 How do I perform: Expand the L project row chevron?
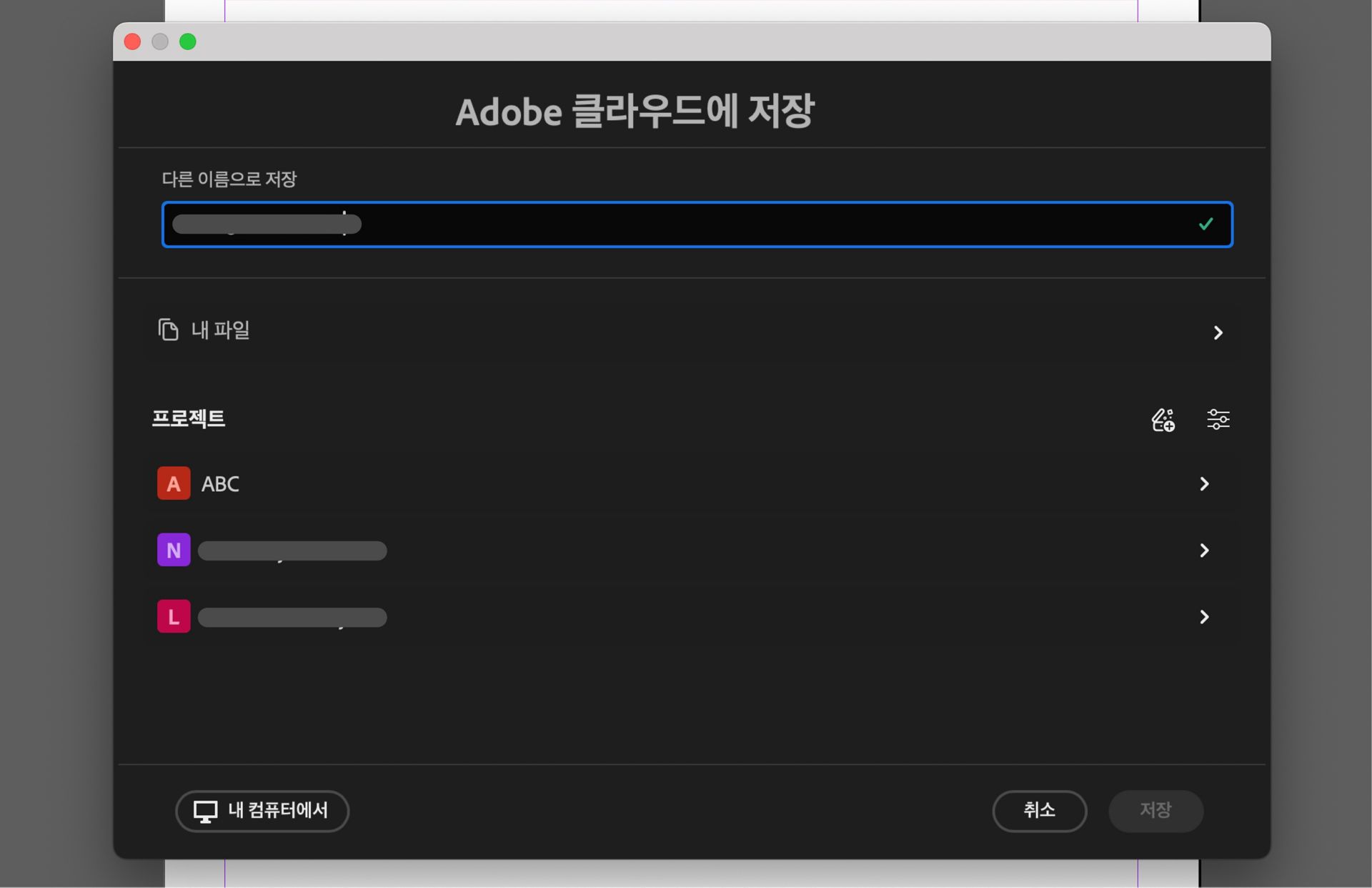pyautogui.click(x=1205, y=617)
